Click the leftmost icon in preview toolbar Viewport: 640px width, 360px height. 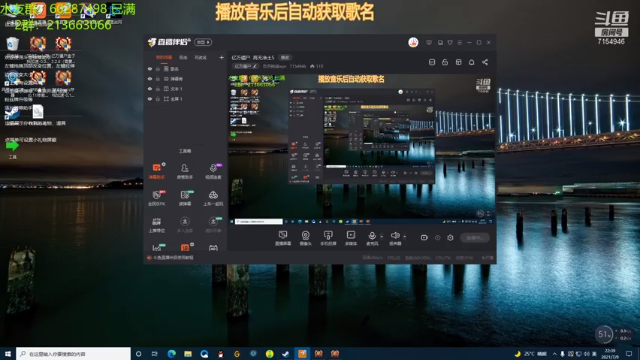point(432,62)
